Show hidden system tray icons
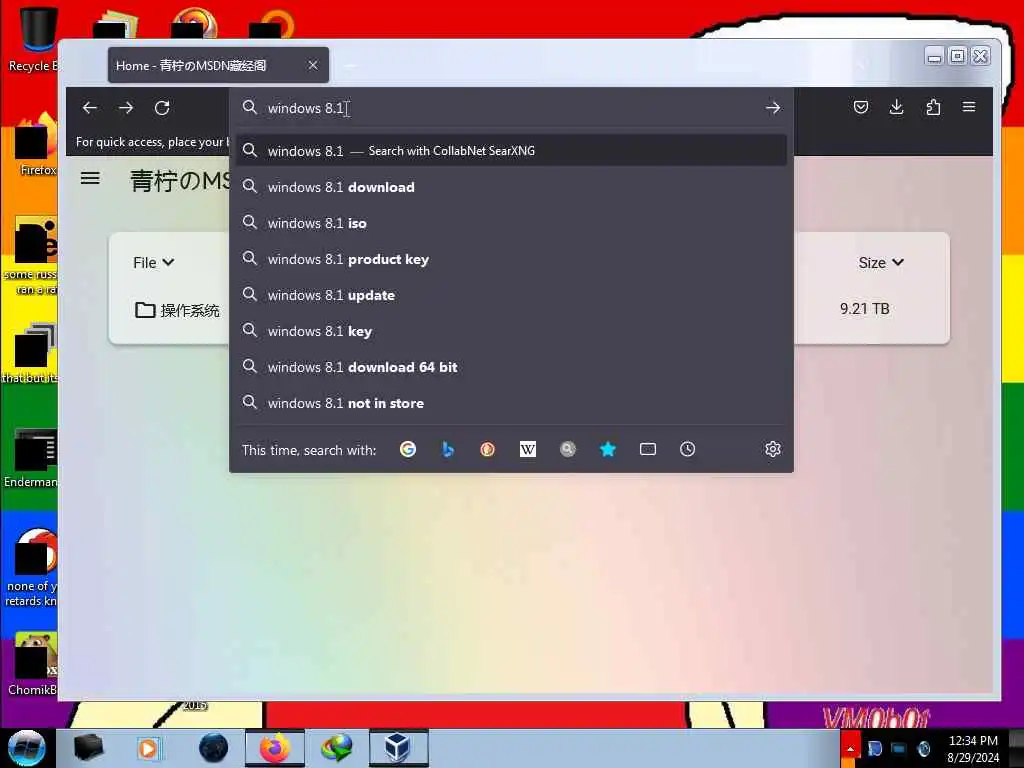Viewport: 1024px width, 768px height. [850, 748]
